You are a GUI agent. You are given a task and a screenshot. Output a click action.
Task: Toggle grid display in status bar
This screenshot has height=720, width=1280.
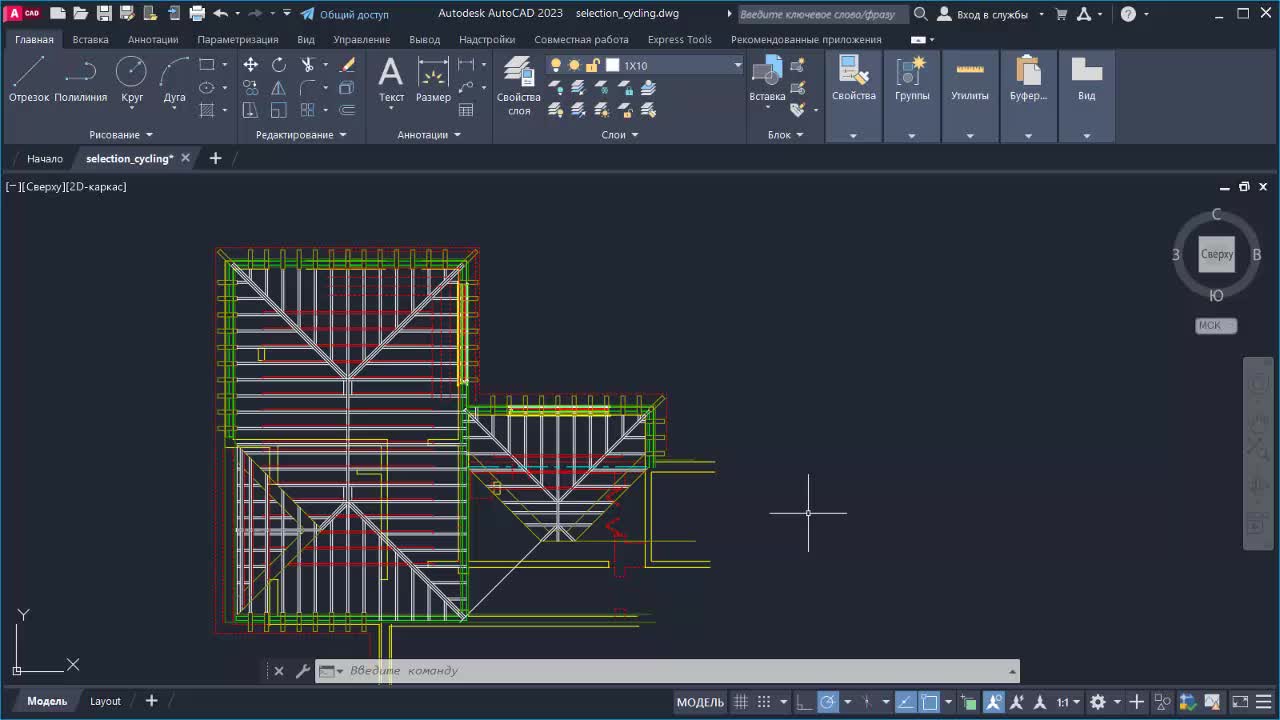[741, 702]
